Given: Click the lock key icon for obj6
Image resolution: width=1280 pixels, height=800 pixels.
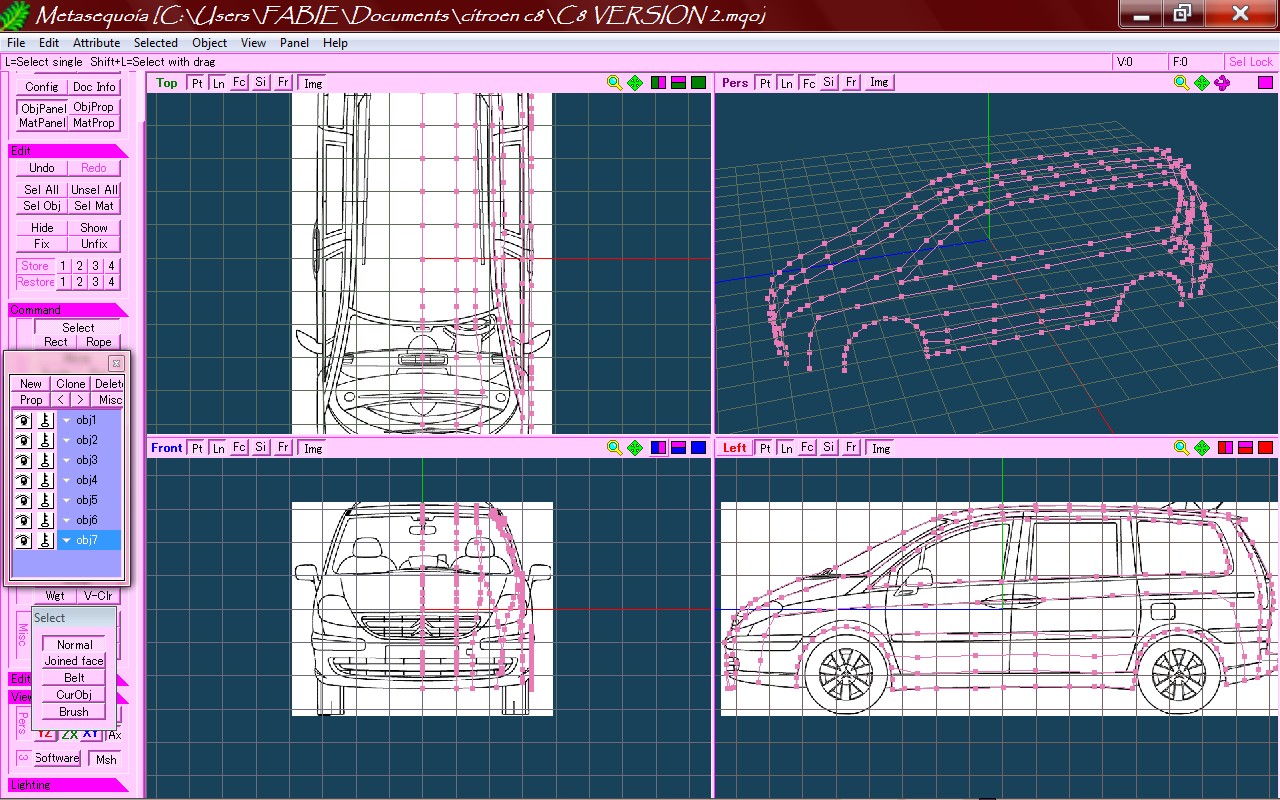Looking at the screenshot, I should [45, 520].
